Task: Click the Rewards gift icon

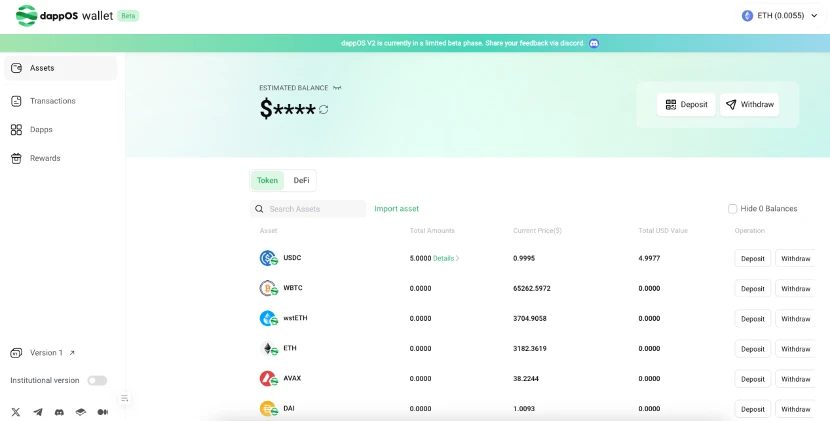Action: (x=16, y=158)
